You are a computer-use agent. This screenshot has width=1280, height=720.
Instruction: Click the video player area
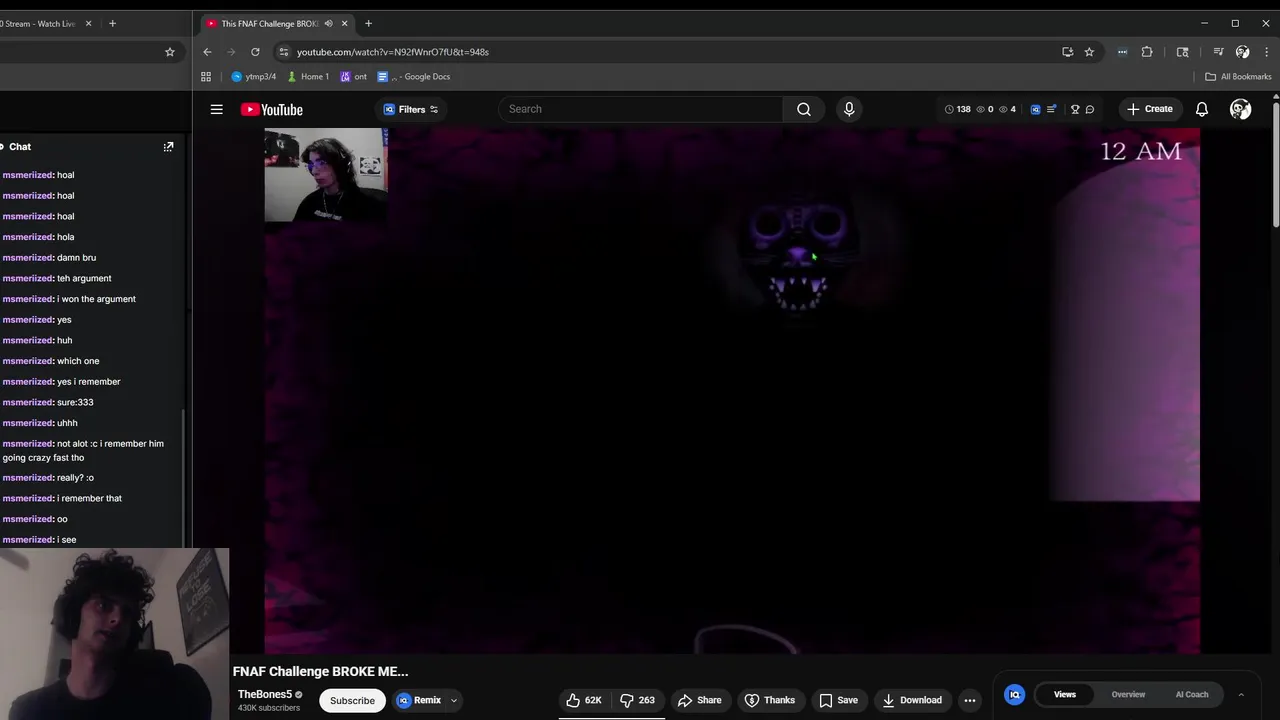[732, 391]
